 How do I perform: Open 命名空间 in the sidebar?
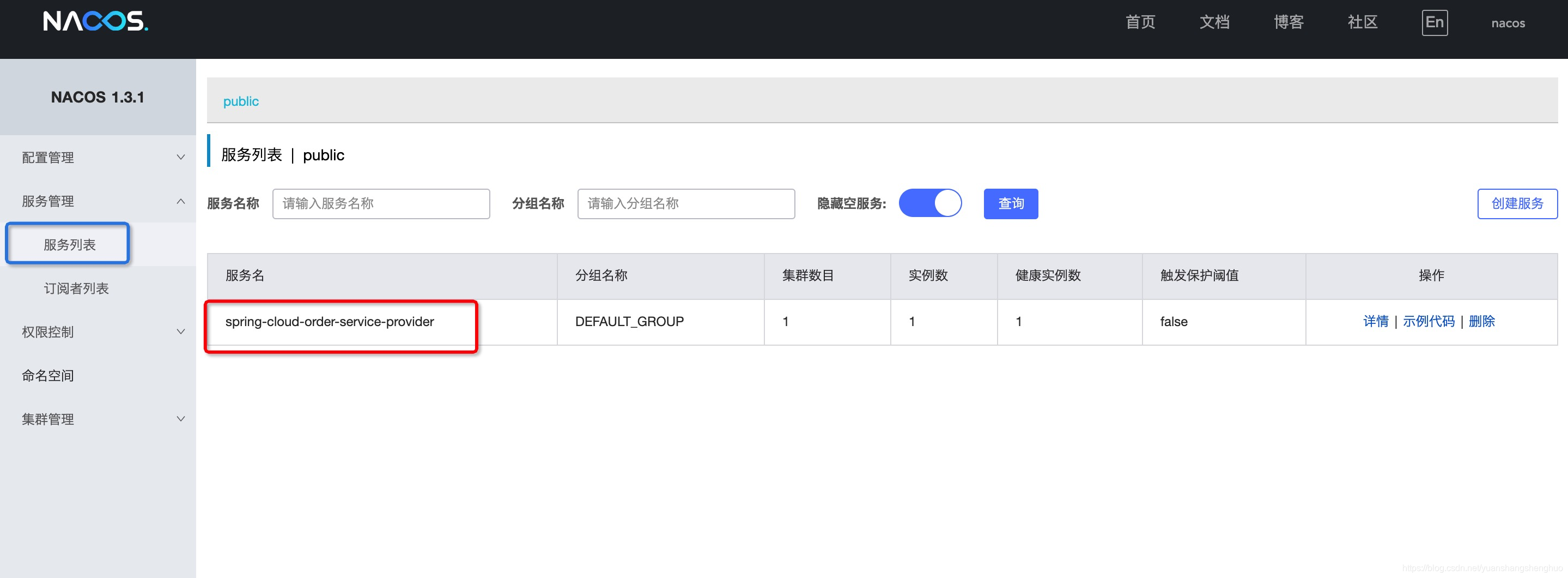coord(47,375)
